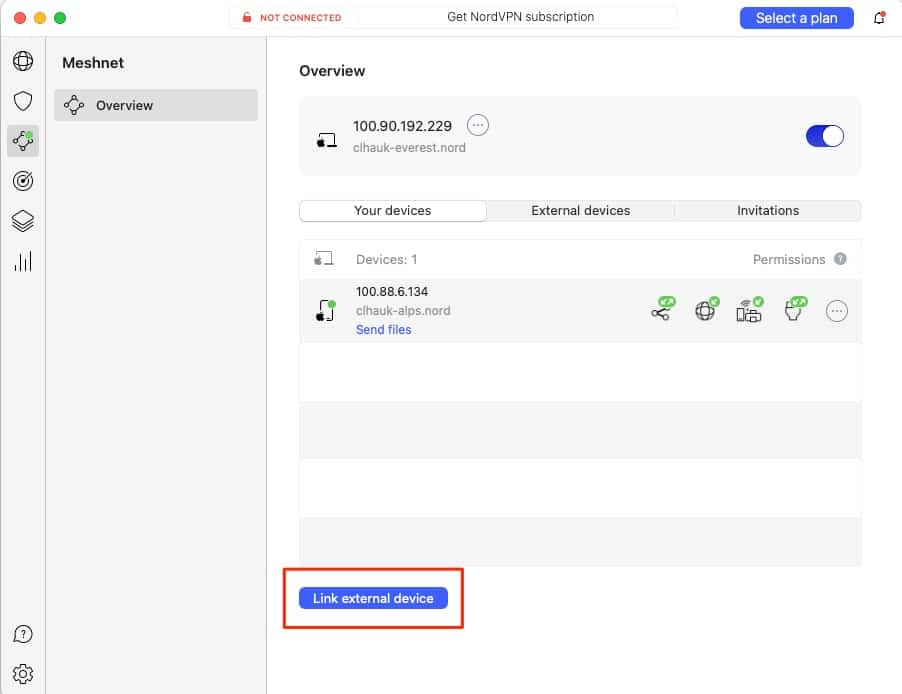Click the Permissions help question mark

(x=840, y=259)
